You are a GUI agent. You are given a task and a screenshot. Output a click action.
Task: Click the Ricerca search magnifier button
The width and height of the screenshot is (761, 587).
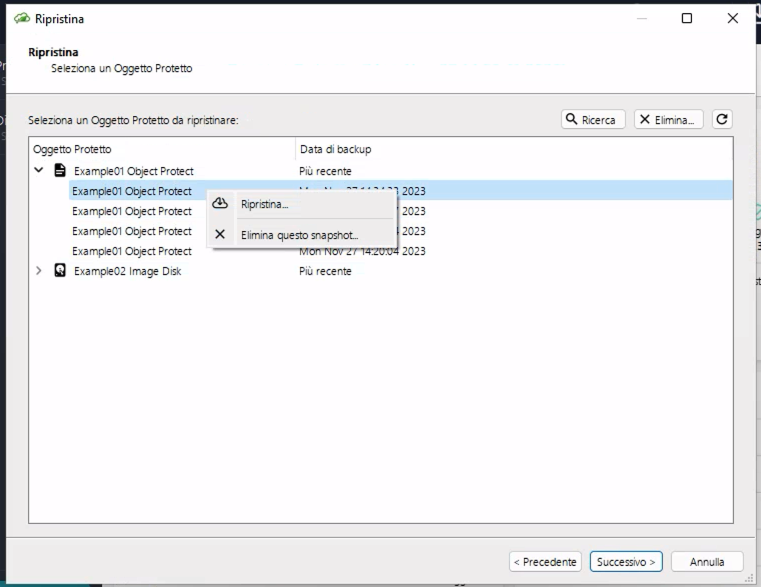point(593,119)
